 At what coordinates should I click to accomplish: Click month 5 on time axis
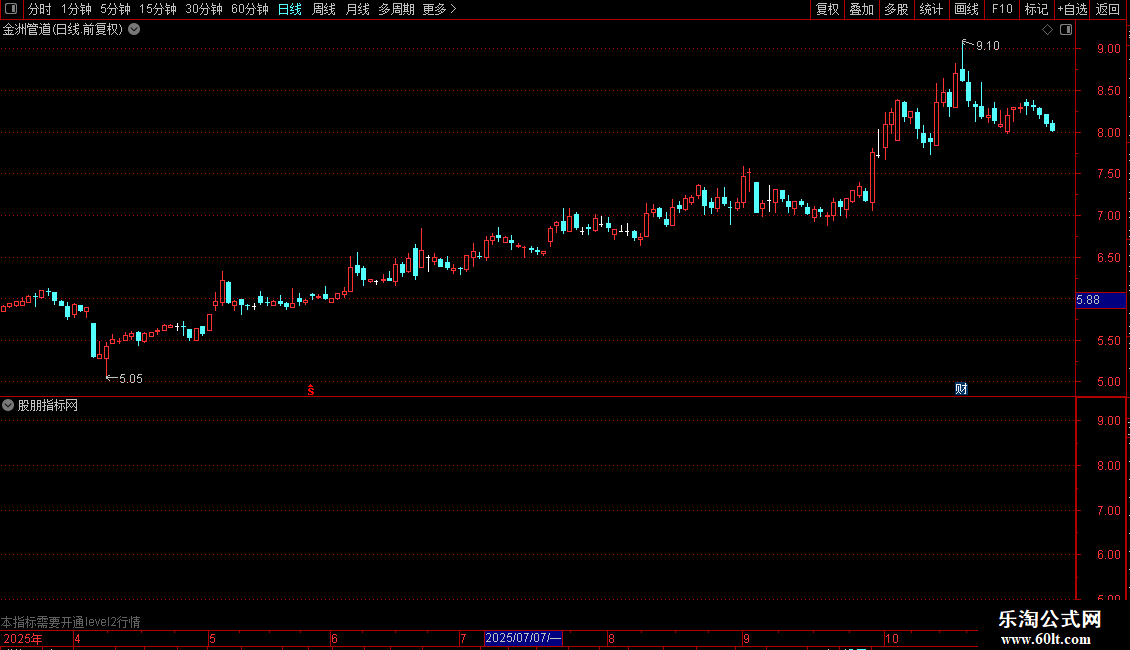coord(212,638)
